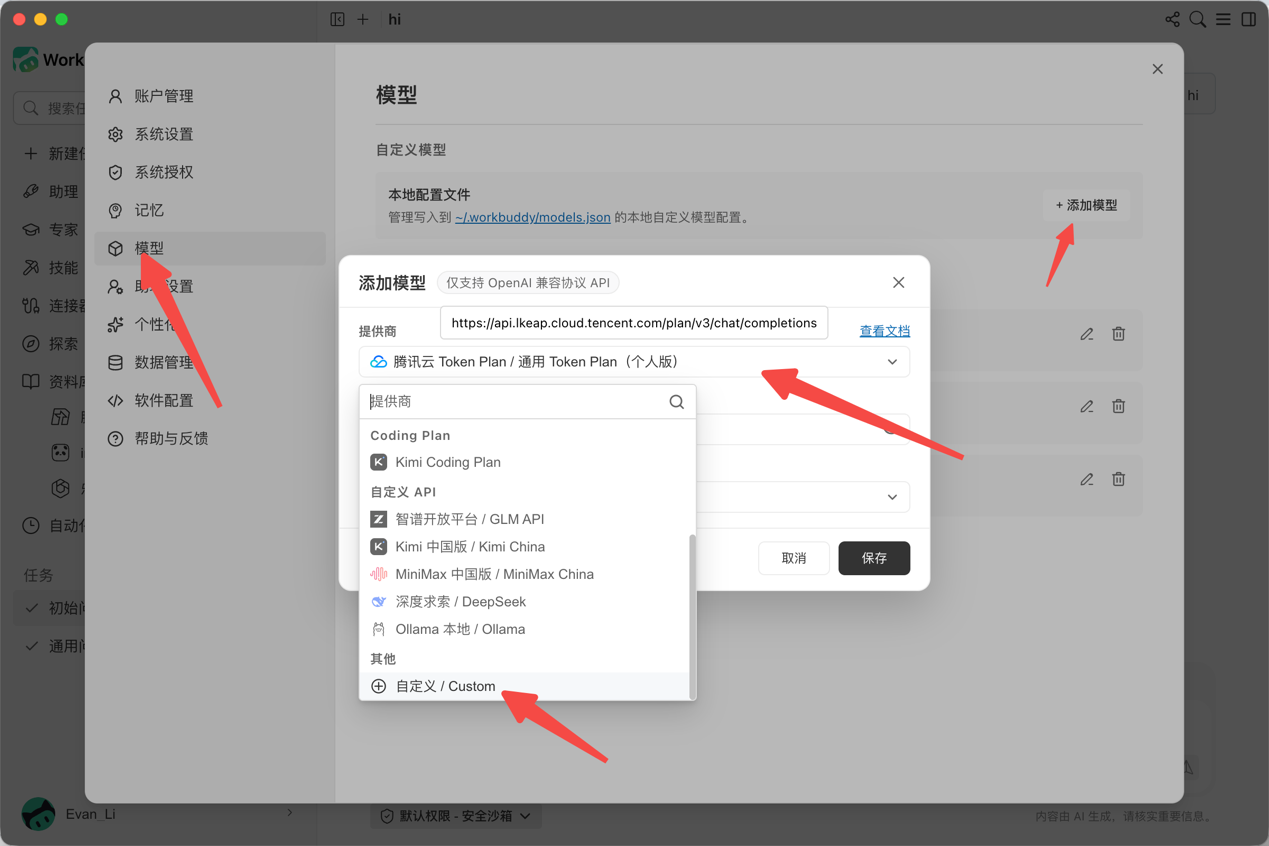Choose Ollama 本地 / Ollama provider

[x=525, y=629]
